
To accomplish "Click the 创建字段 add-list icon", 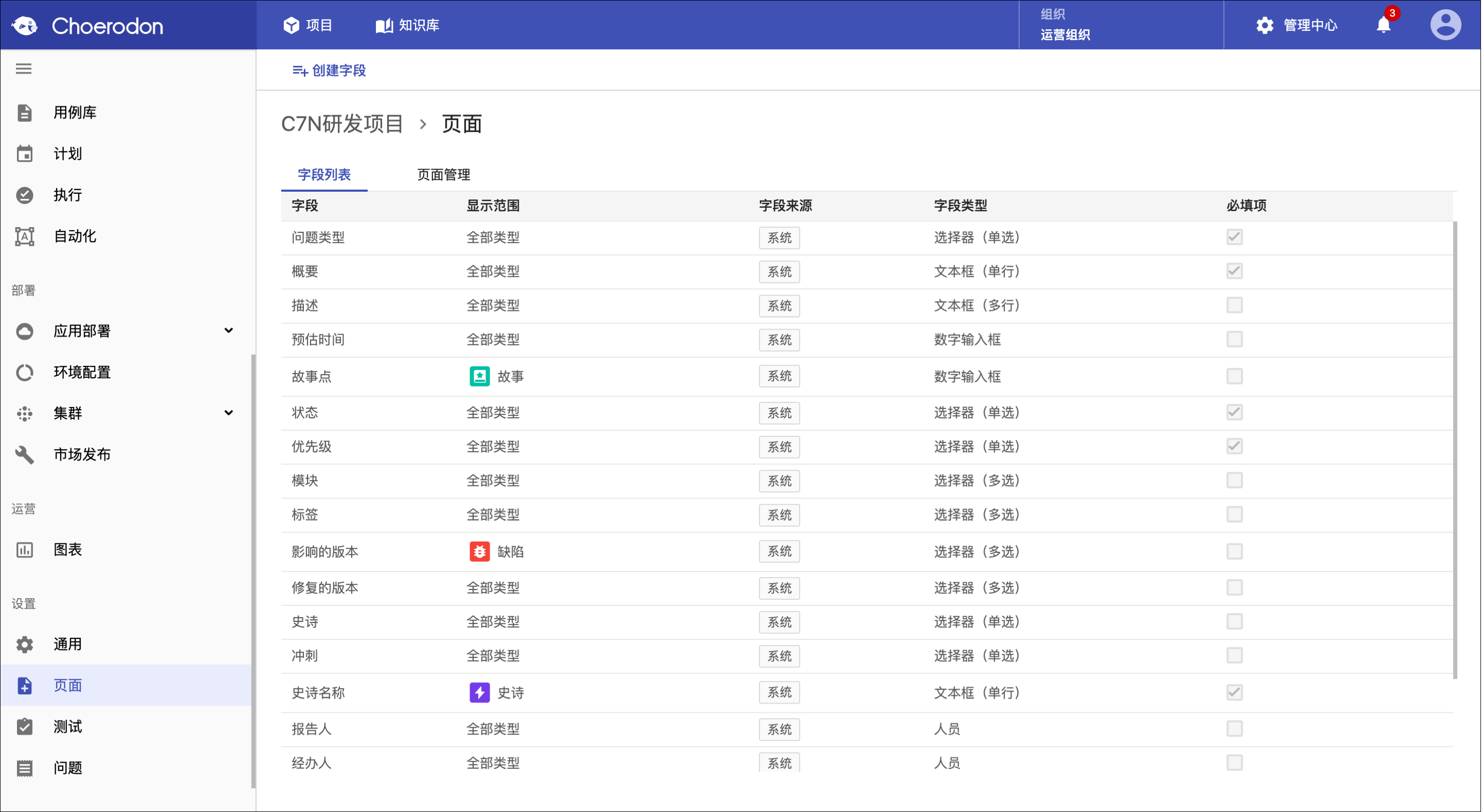I will pyautogui.click(x=299, y=71).
